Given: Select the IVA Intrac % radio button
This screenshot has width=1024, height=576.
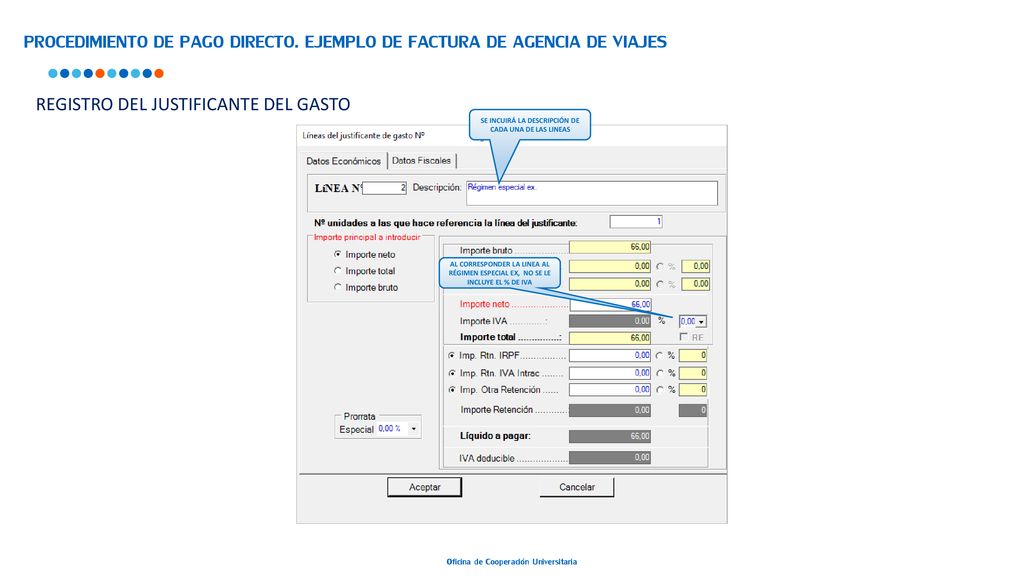Looking at the screenshot, I should (x=660, y=373).
